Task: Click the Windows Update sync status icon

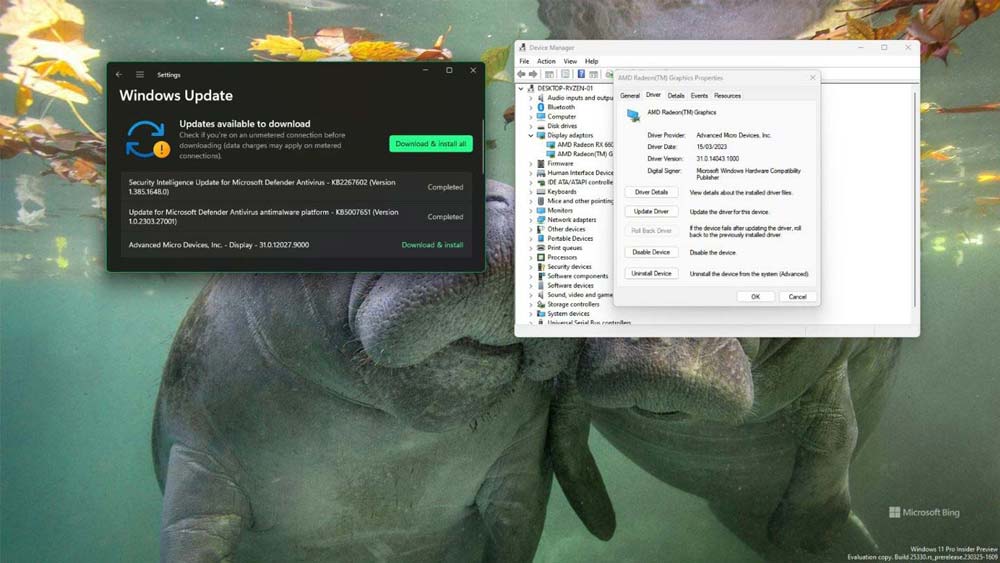Action: [146, 139]
